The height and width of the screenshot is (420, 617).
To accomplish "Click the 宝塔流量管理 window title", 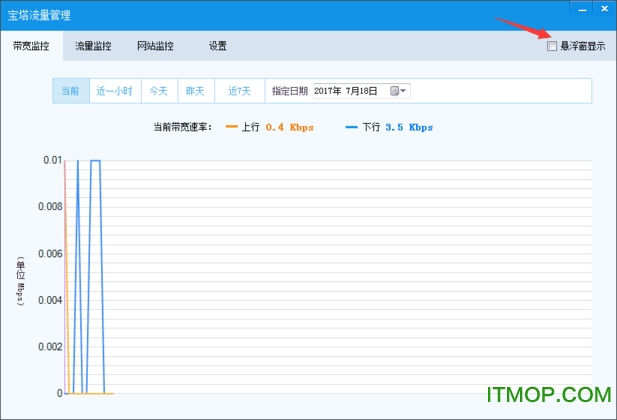I will click(x=39, y=15).
